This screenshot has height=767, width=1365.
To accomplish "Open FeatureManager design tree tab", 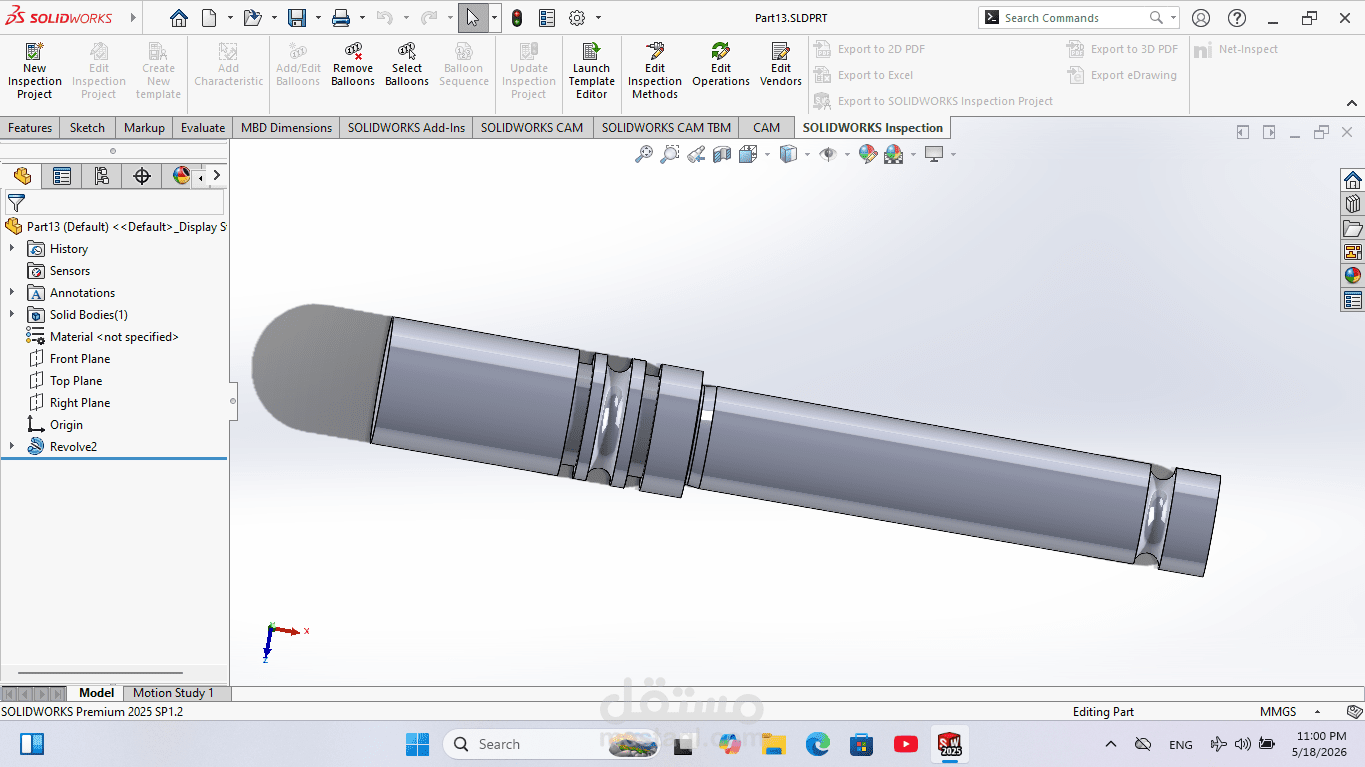I will click(22, 176).
